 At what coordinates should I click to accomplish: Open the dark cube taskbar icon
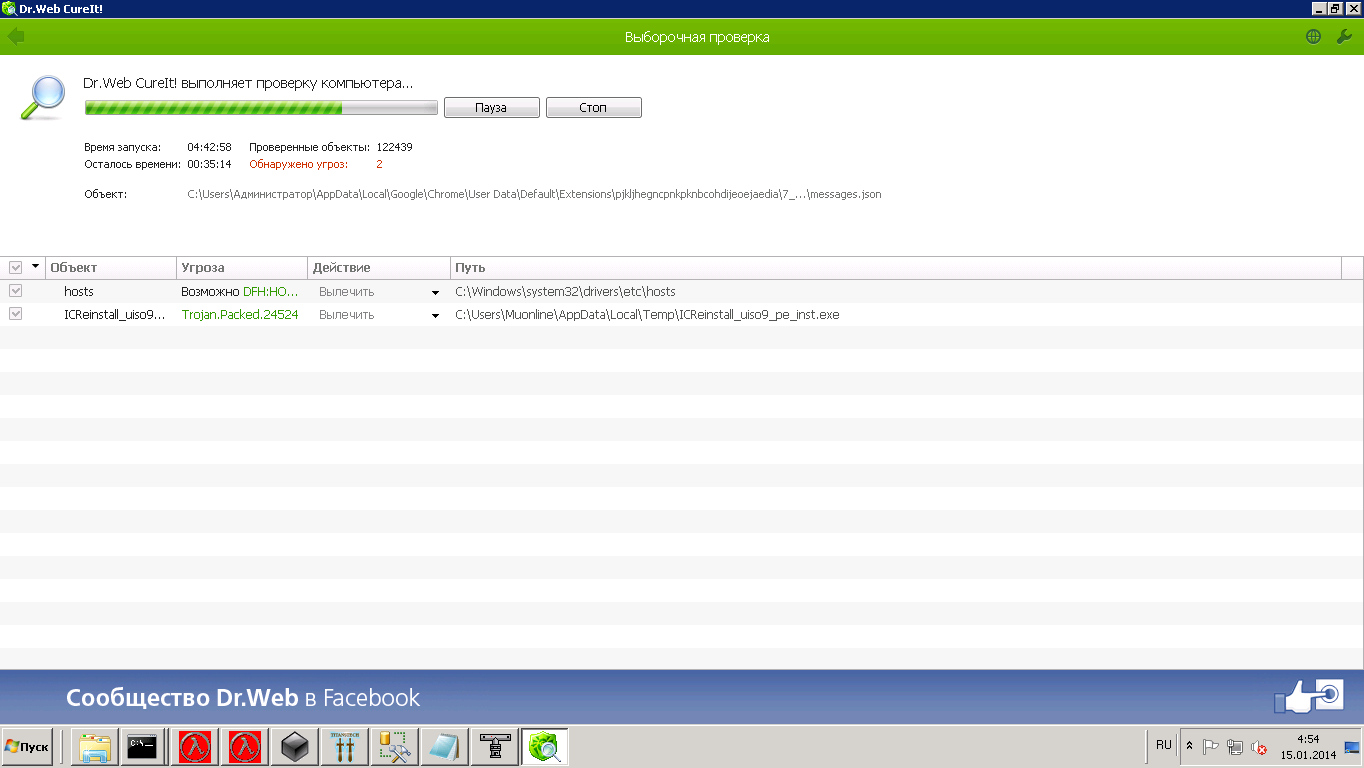[x=294, y=747]
